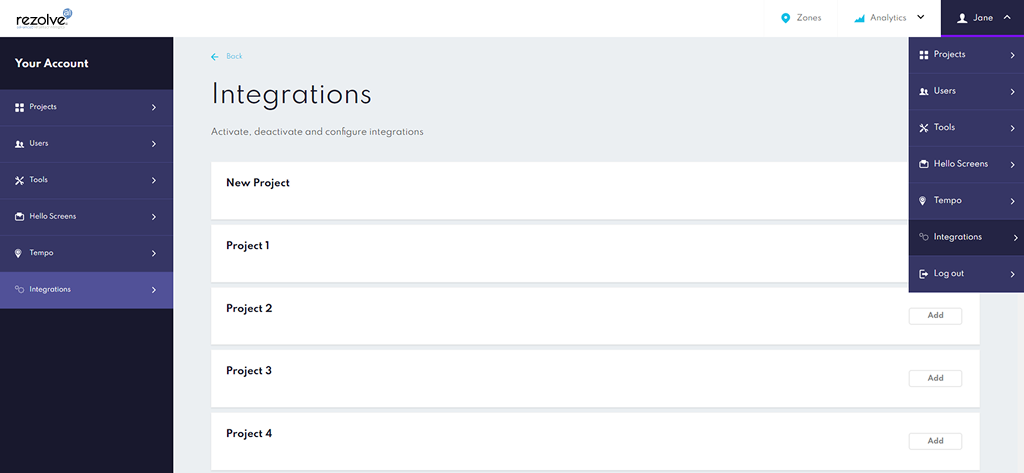Expand the sidebar Projects chevron
The width and height of the screenshot is (1024, 473).
[153, 107]
